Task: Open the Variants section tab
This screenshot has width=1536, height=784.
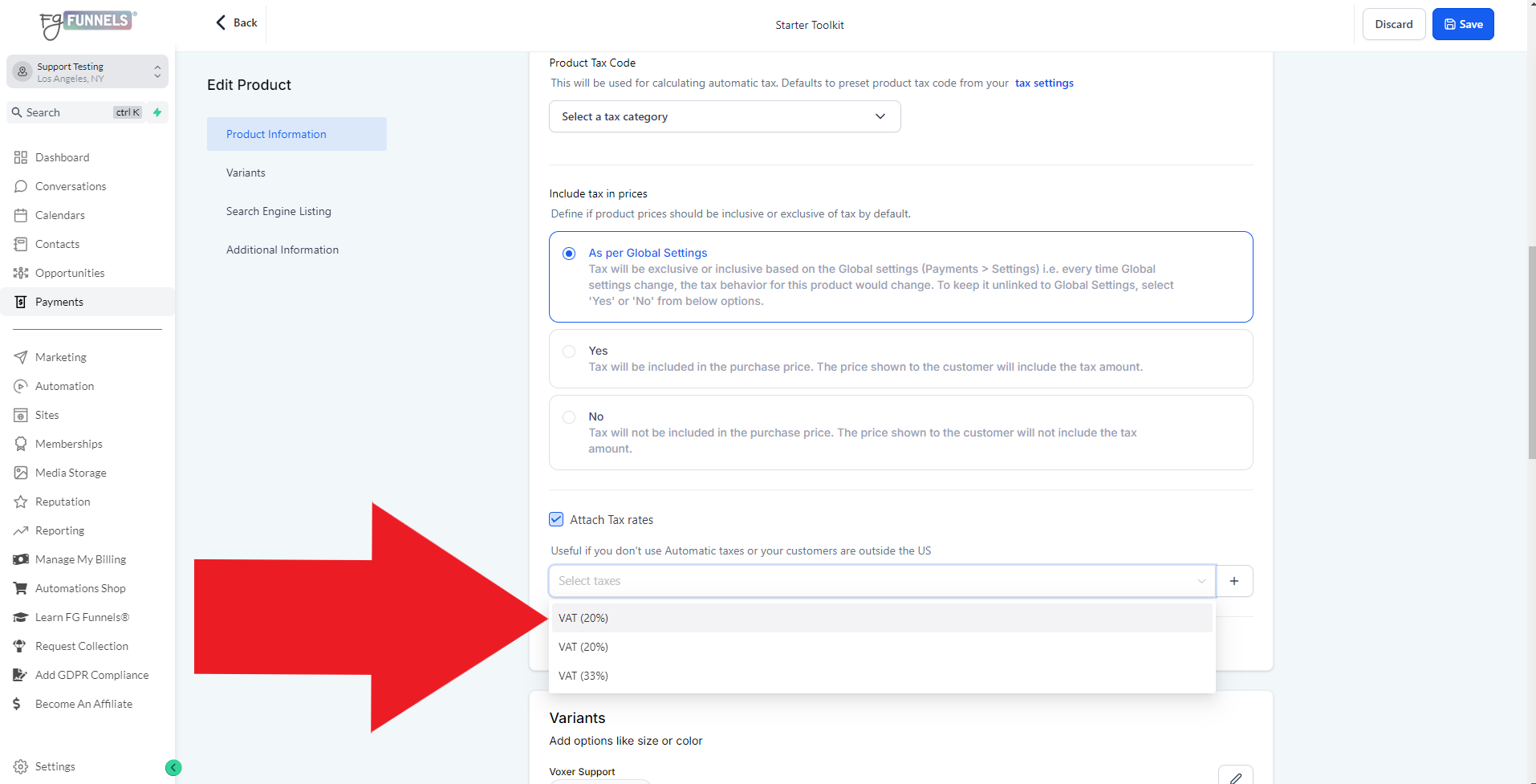Action: click(x=246, y=173)
